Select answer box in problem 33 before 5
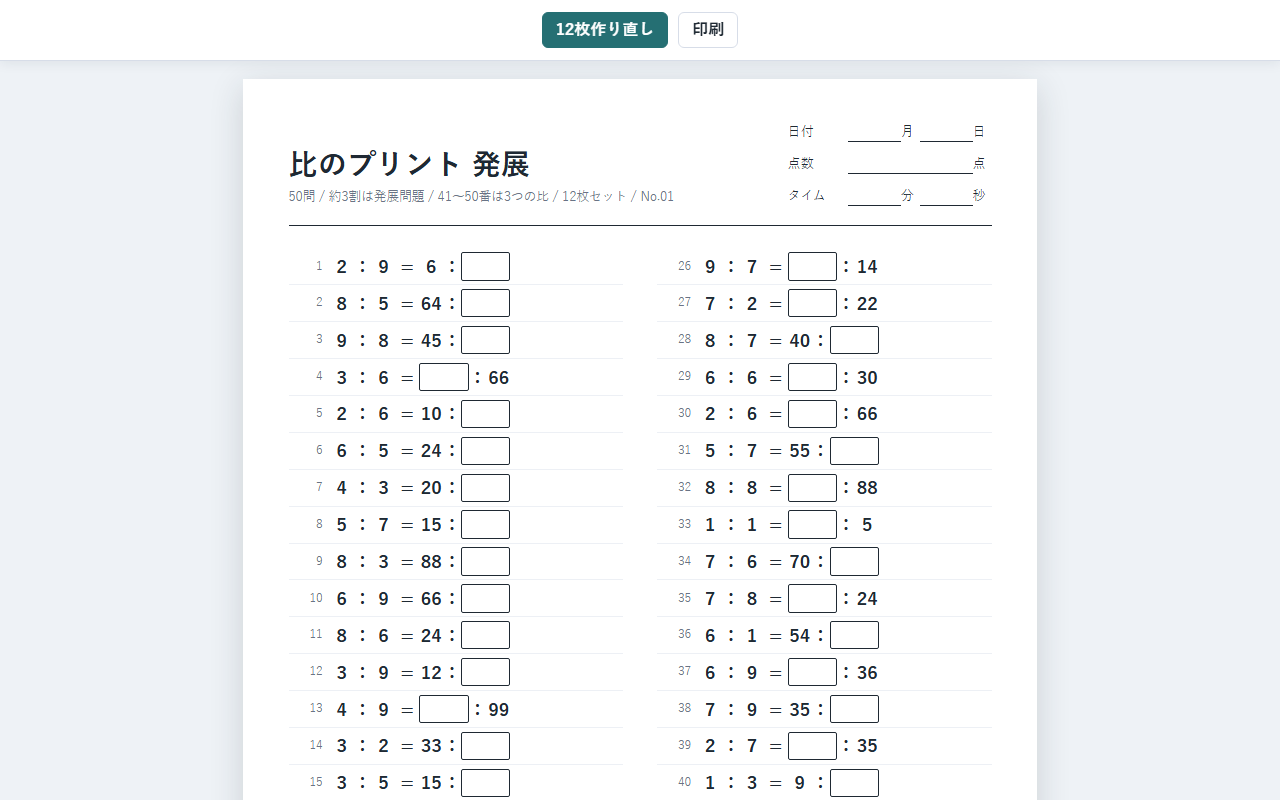The height and width of the screenshot is (800, 1280). [x=812, y=525]
